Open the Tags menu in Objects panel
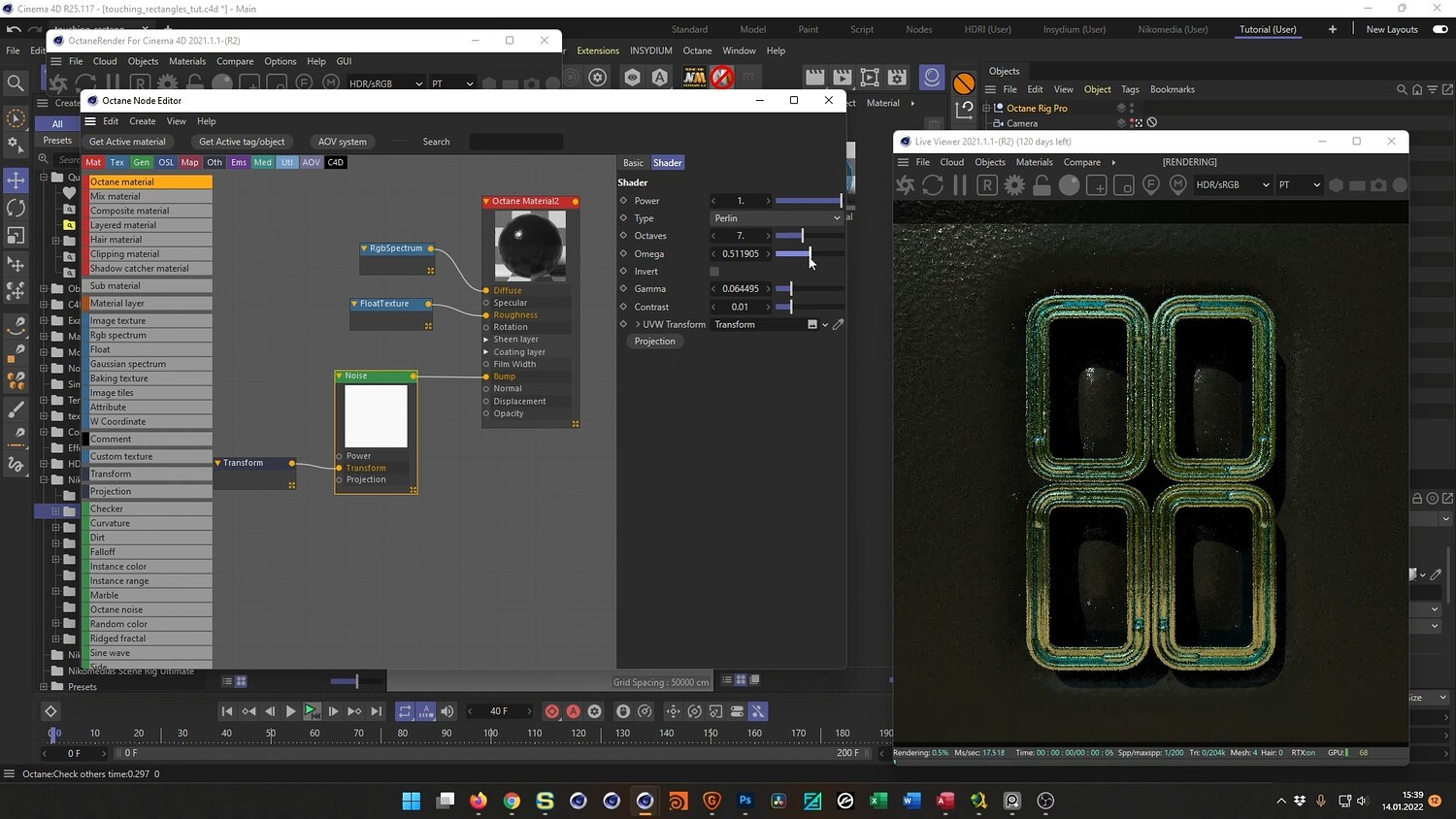Image resolution: width=1456 pixels, height=819 pixels. [x=1130, y=89]
